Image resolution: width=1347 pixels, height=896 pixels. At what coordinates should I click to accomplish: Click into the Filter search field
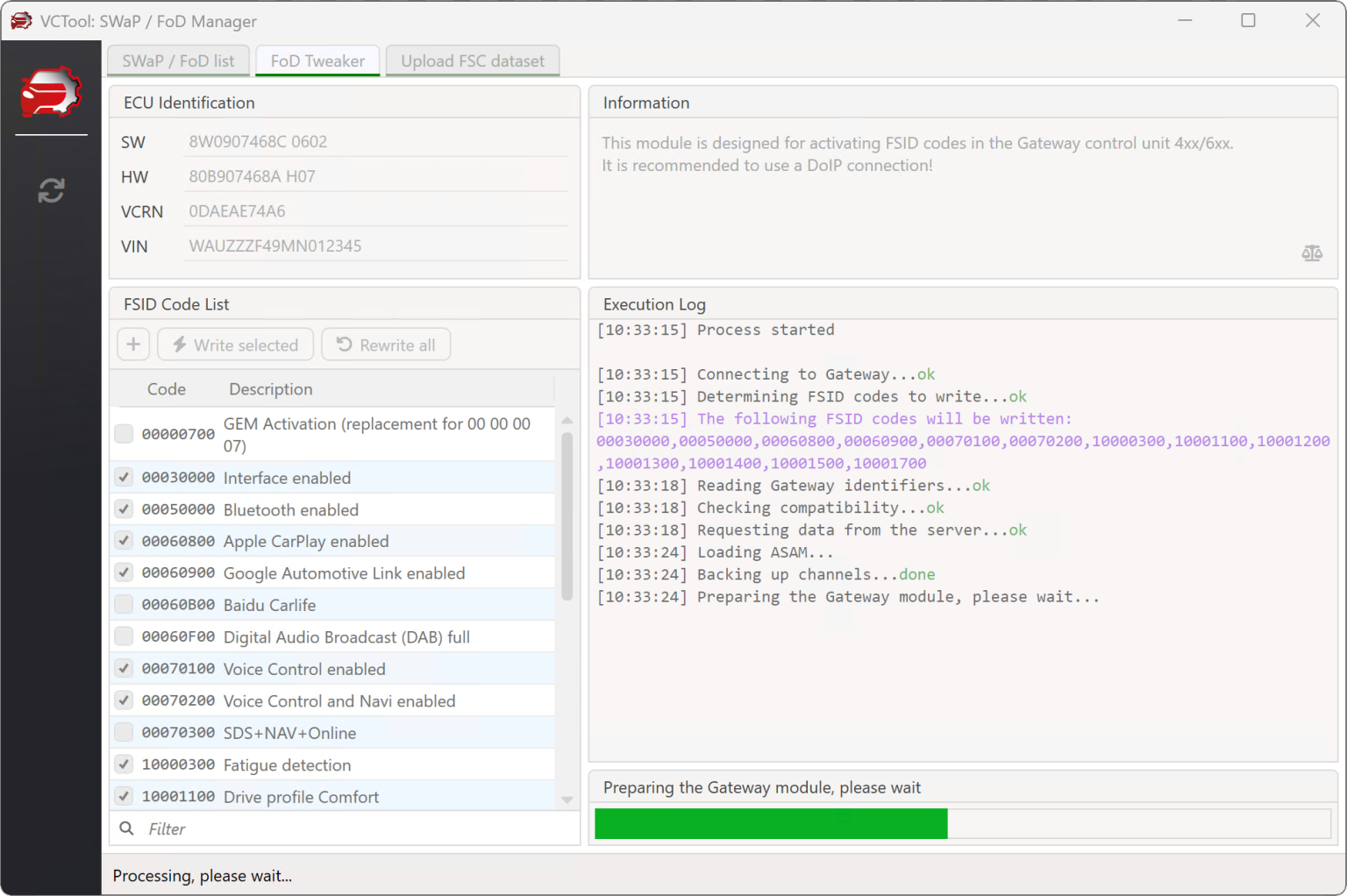pyautogui.click(x=351, y=828)
